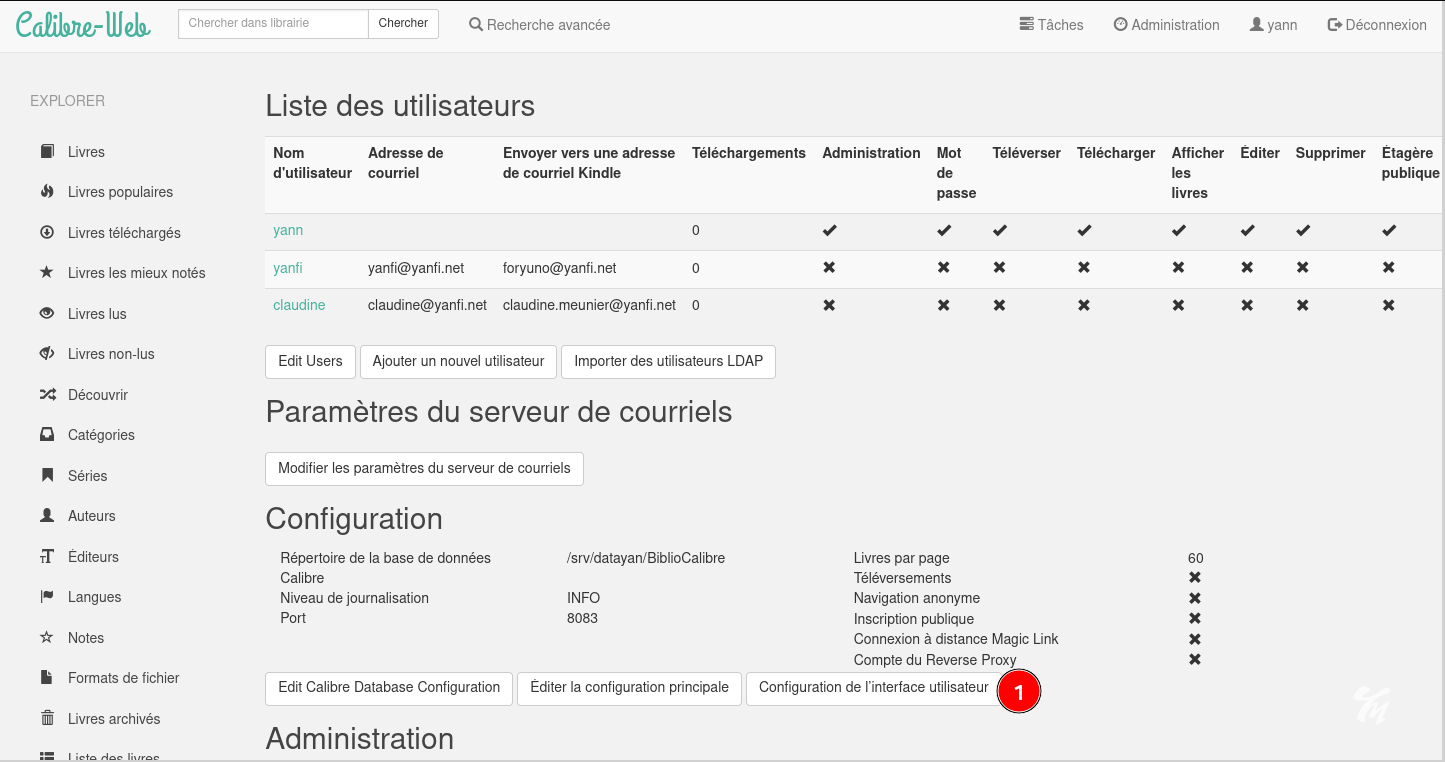Select the star icon for Livres les mieux notés
This screenshot has width=1445, height=762.
(47, 273)
